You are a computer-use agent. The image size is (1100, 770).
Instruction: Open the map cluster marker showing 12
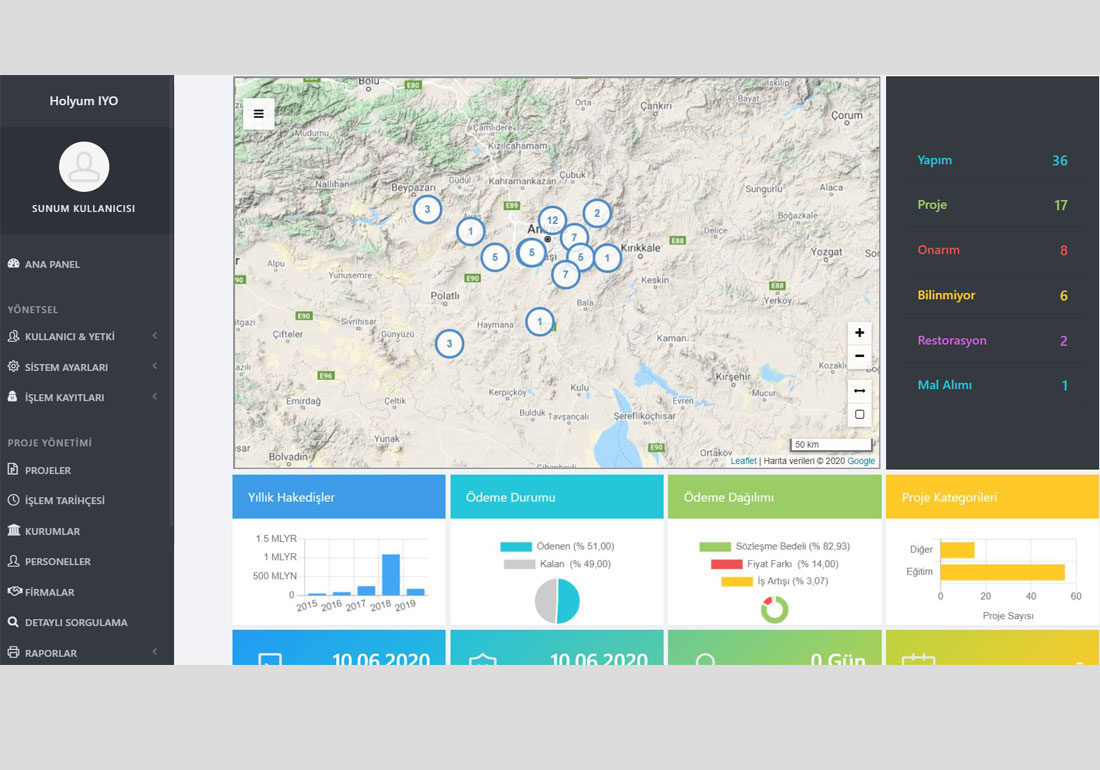pos(553,220)
